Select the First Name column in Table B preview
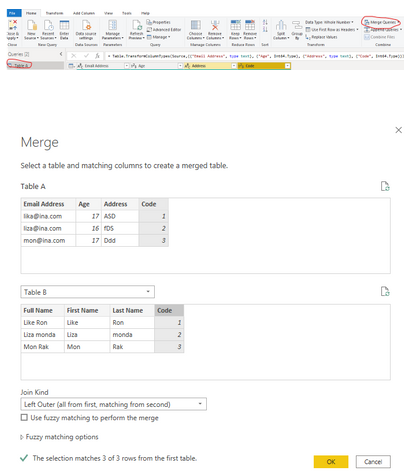Screen dimensions: 408x476 (x=87, y=310)
